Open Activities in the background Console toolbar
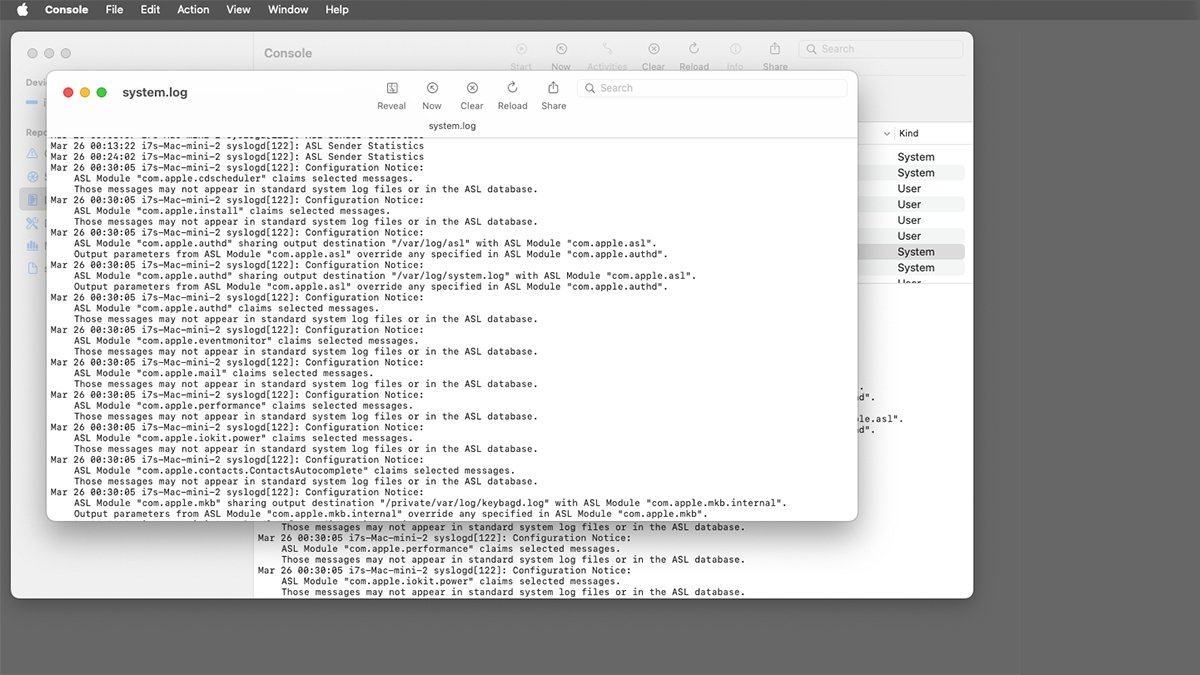 coord(607,49)
